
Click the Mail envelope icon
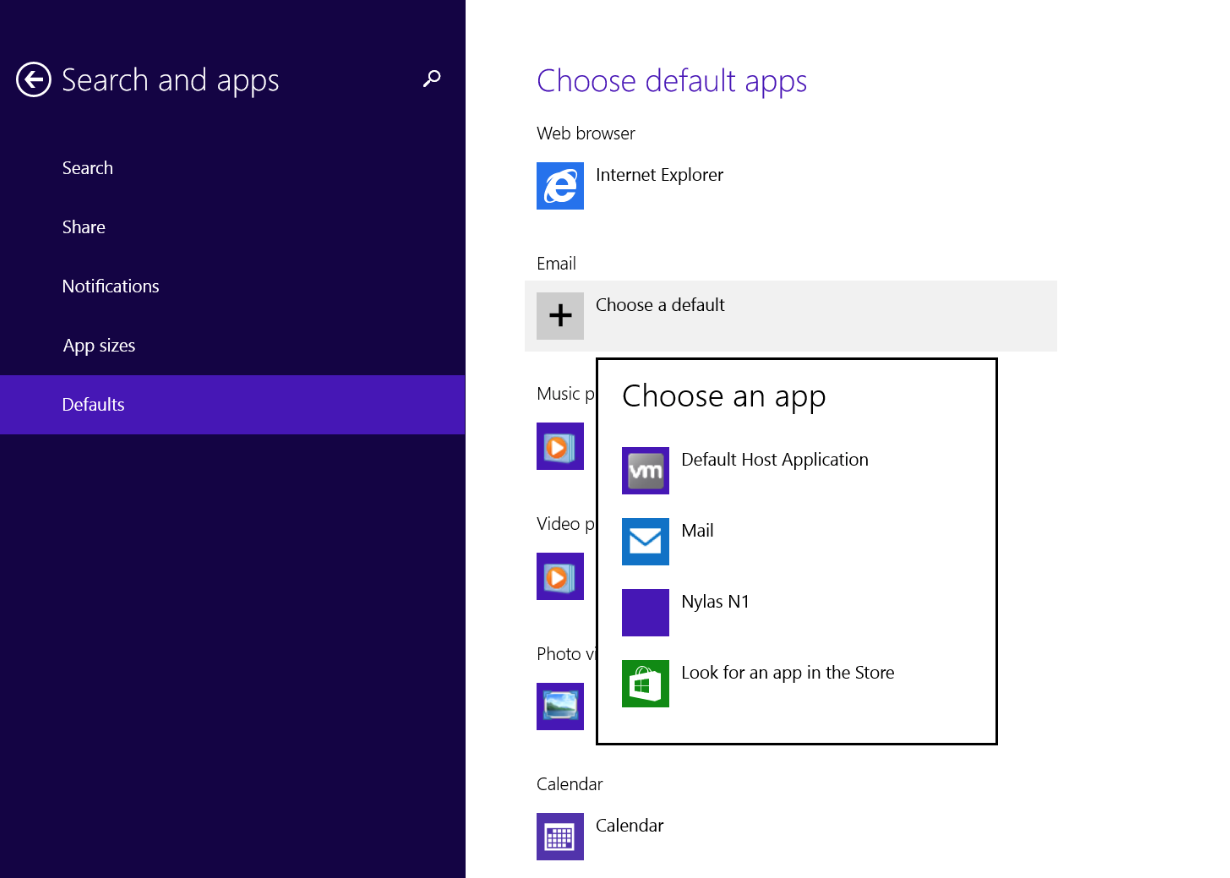(x=645, y=541)
